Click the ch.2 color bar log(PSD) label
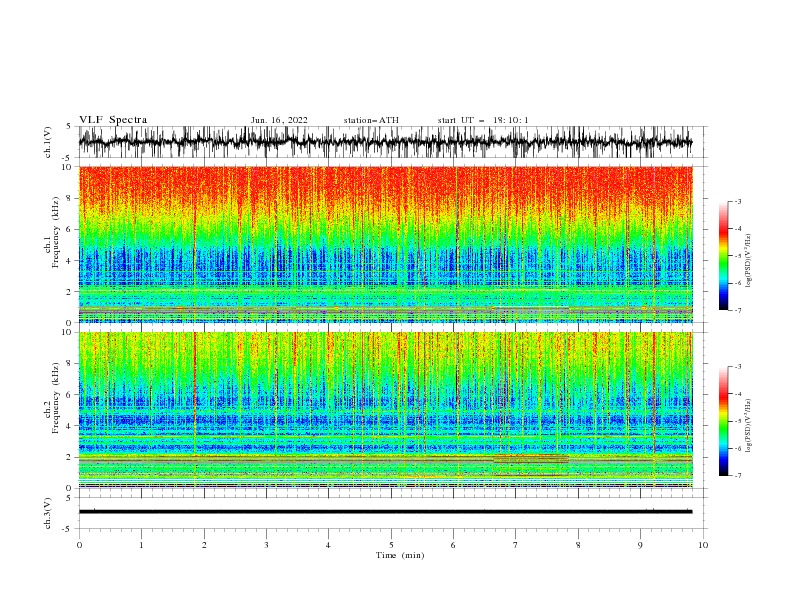 pos(748,426)
